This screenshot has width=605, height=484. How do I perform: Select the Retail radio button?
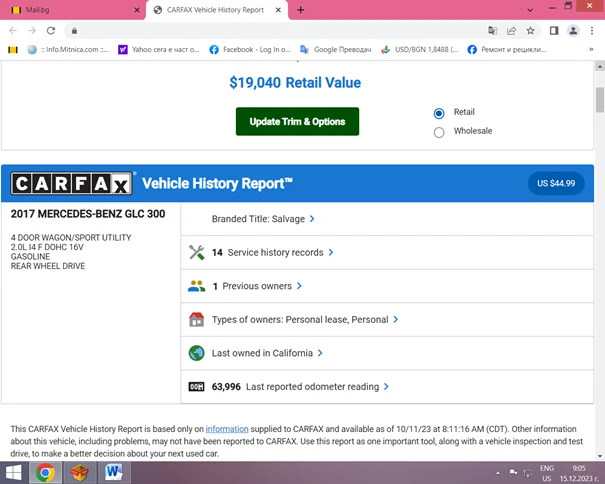point(439,113)
